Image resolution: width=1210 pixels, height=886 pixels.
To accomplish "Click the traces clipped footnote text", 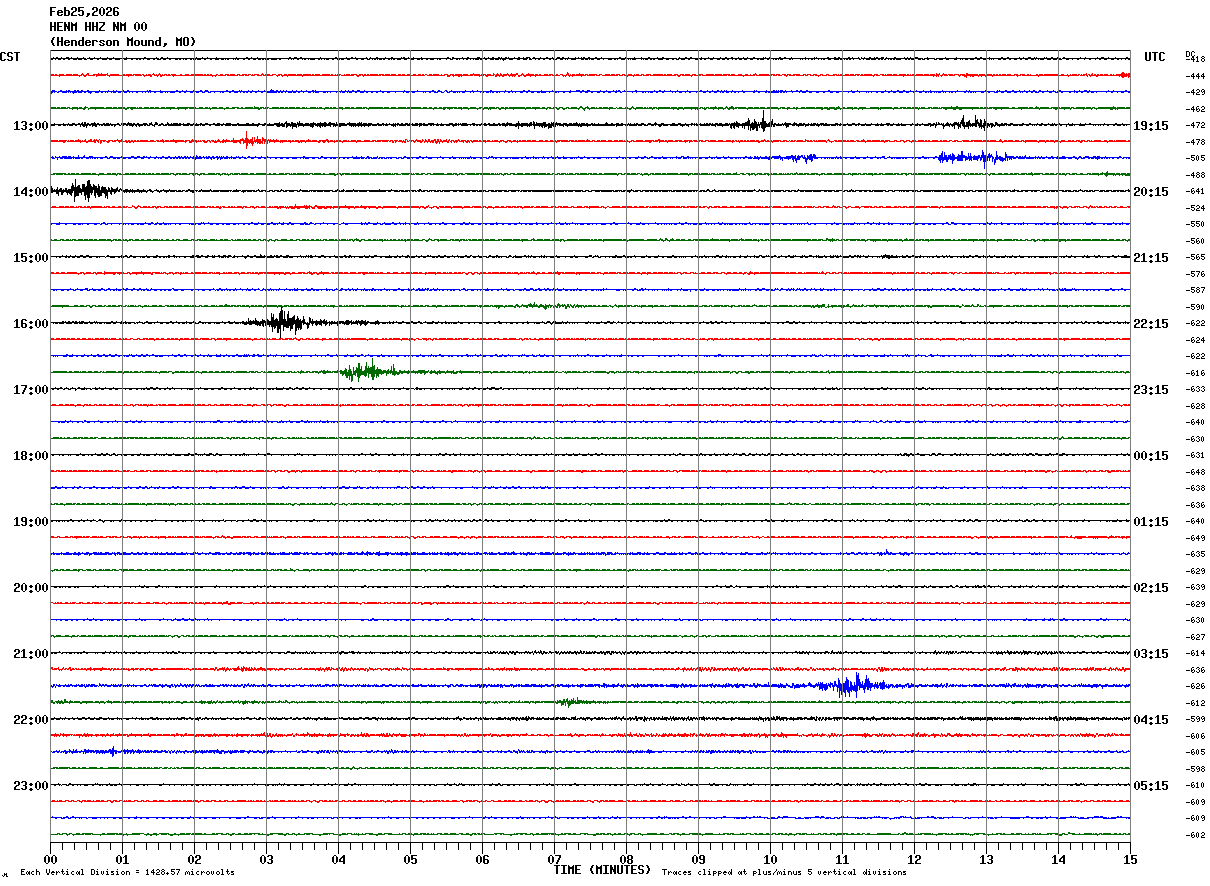I will click(784, 873).
